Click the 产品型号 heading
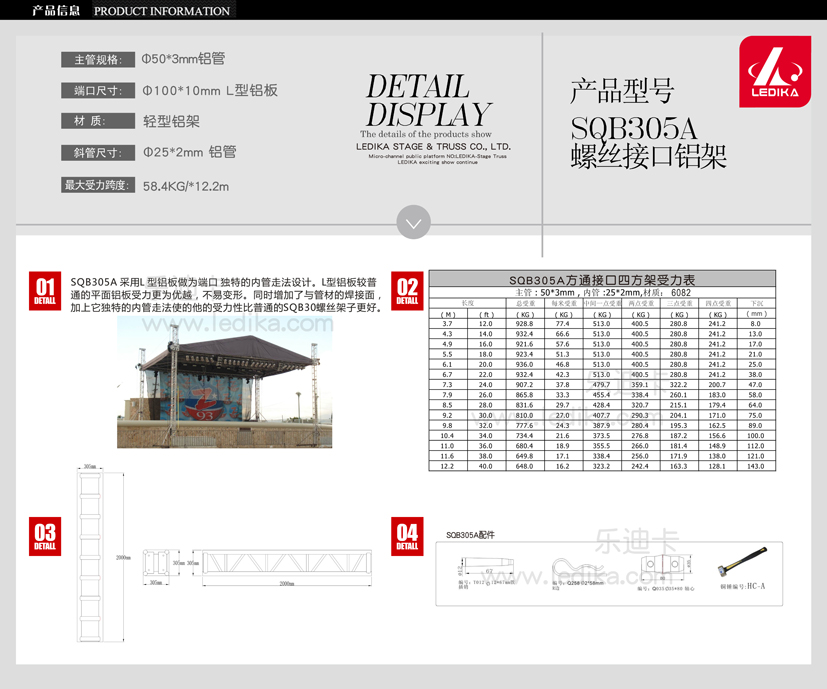Screen dimensions: 827x689 [x=622, y=90]
